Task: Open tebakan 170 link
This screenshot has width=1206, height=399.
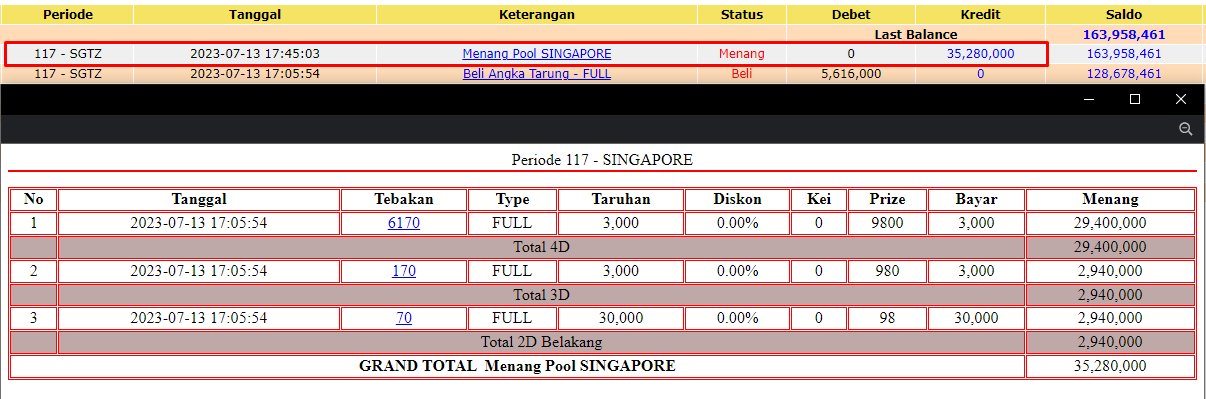Action: click(x=404, y=271)
